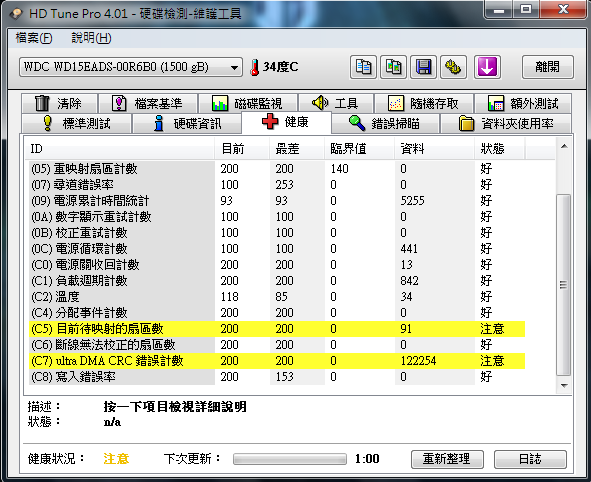Click the next update progress bar
Screen dimensions: 591x482
[x=289, y=459]
